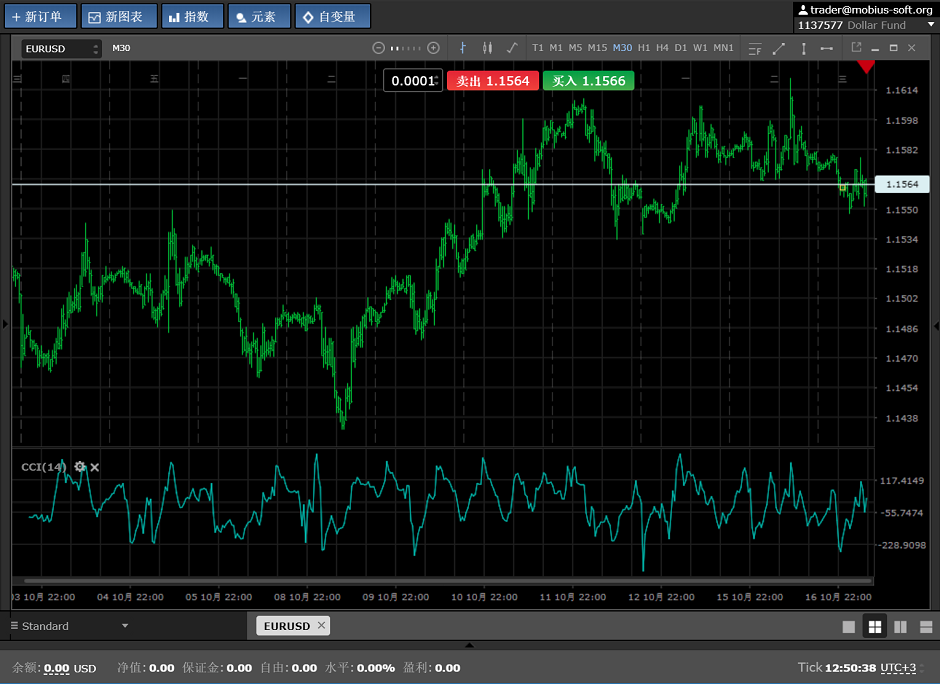The height and width of the screenshot is (684, 940).
Task: Adjust the chart zoom level slider
Action: pyautogui.click(x=406, y=48)
